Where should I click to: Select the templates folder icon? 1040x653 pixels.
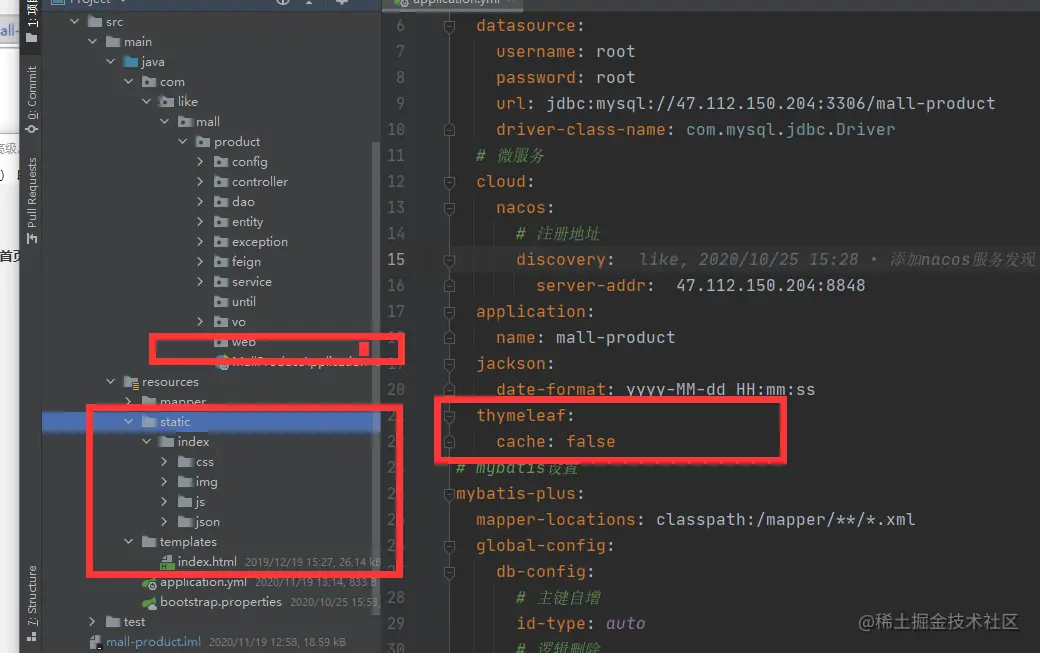[x=149, y=542]
